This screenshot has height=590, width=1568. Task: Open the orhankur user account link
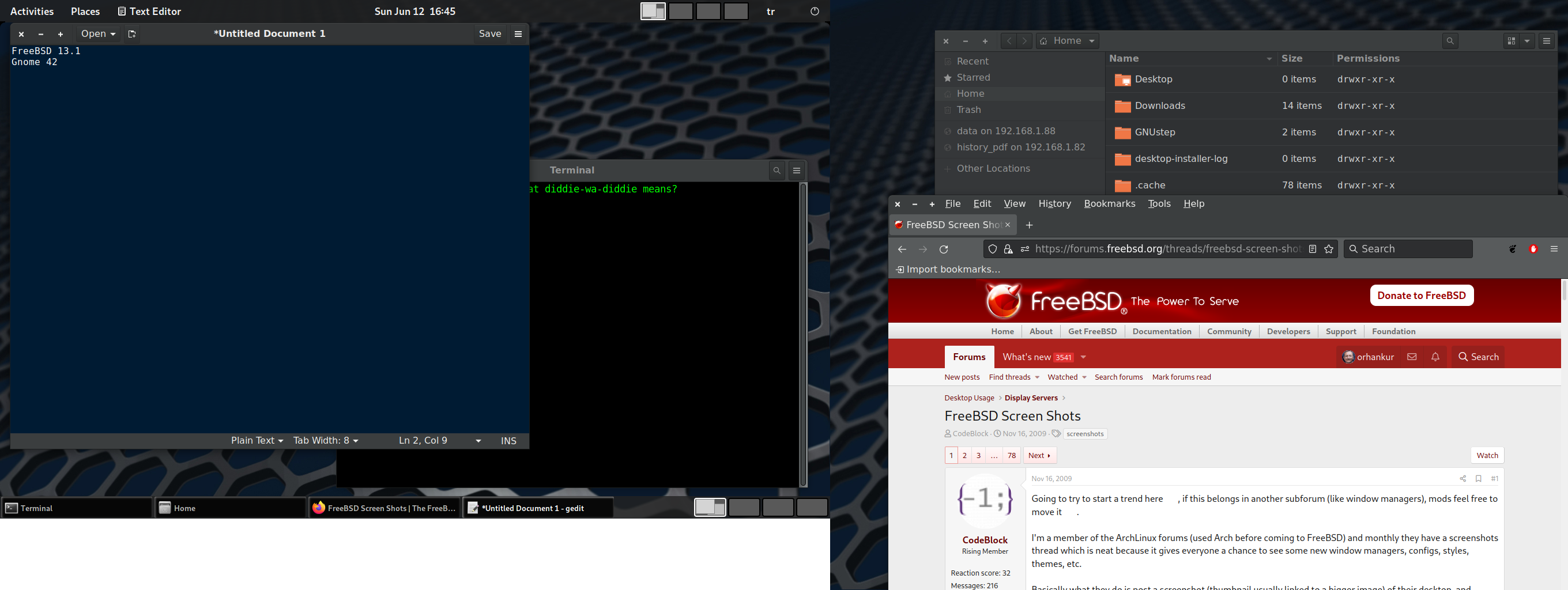coord(1368,357)
